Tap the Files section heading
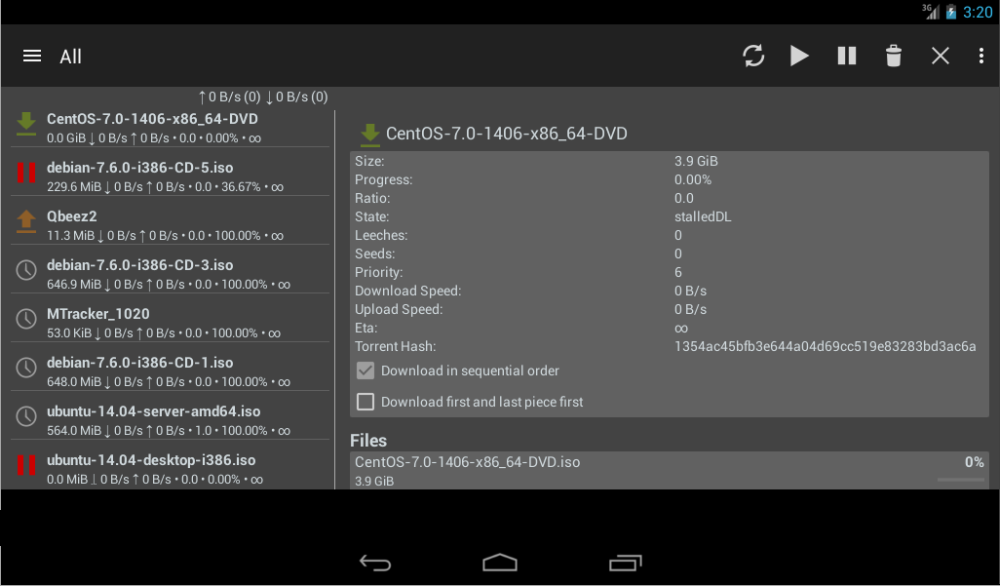Screen dimensions: 1000x586 (x=368, y=441)
